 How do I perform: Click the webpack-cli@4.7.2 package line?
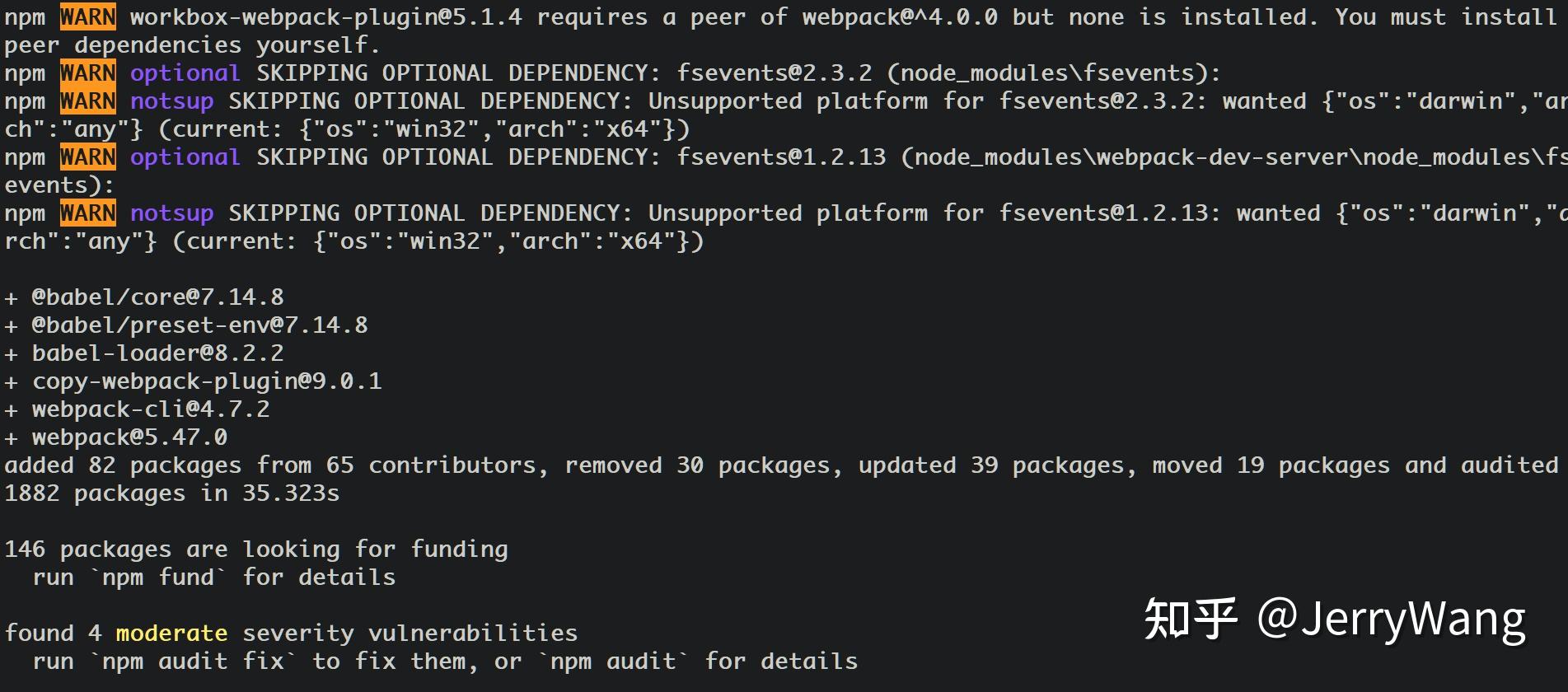tap(137, 409)
